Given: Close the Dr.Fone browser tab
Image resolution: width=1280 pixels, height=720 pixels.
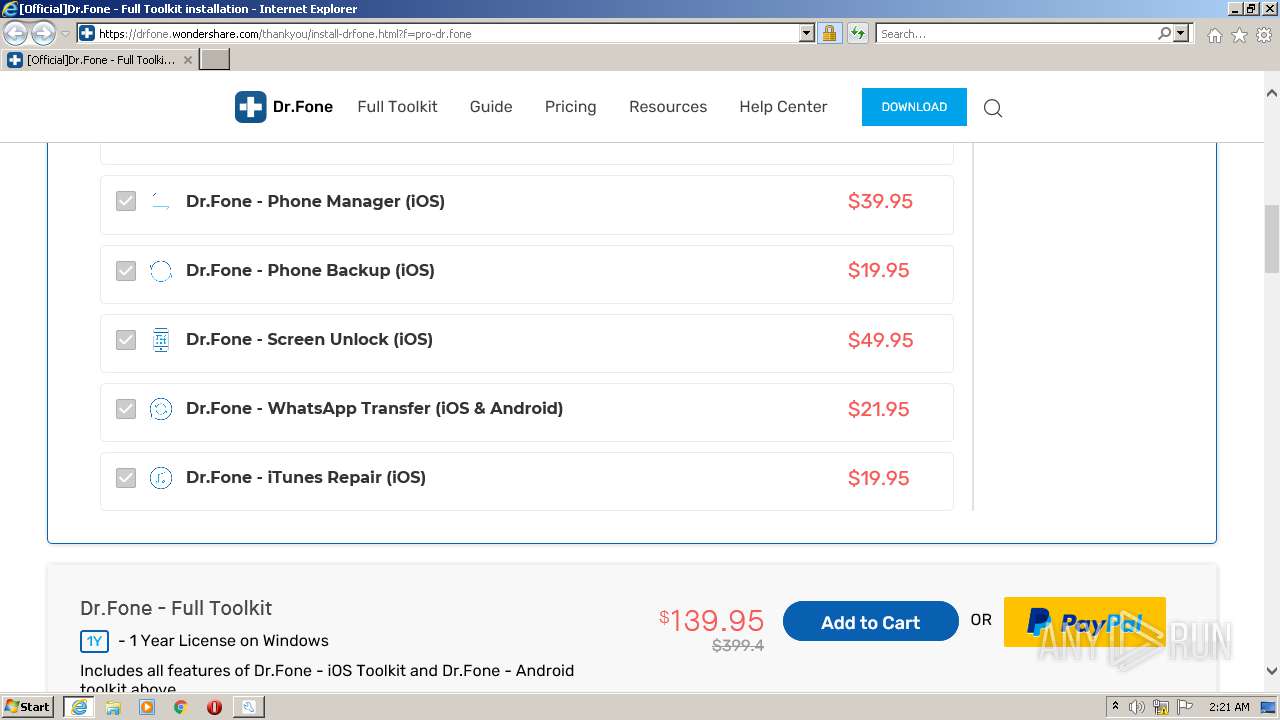Looking at the screenshot, I should (187, 60).
